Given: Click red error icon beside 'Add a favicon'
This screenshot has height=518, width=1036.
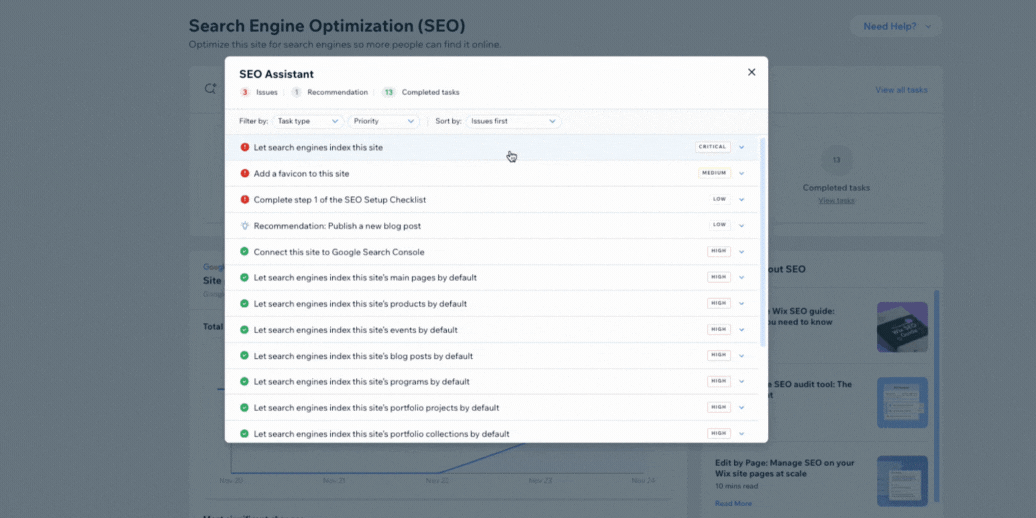Looking at the screenshot, I should point(244,173).
